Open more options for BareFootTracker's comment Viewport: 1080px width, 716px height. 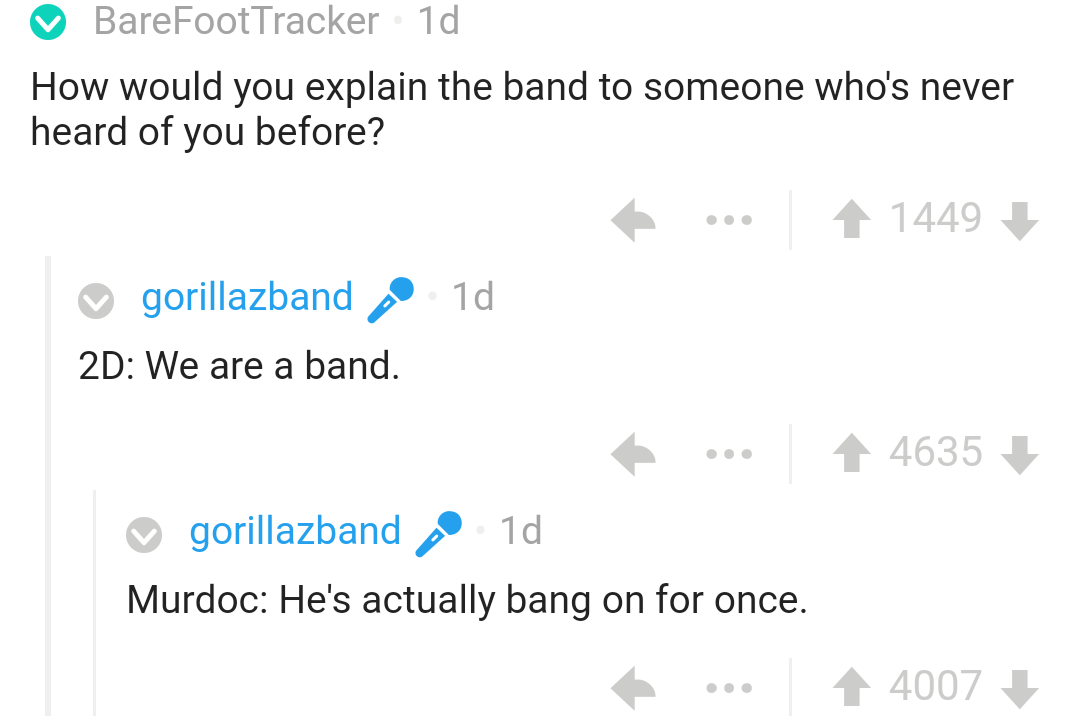pyautogui.click(x=729, y=220)
